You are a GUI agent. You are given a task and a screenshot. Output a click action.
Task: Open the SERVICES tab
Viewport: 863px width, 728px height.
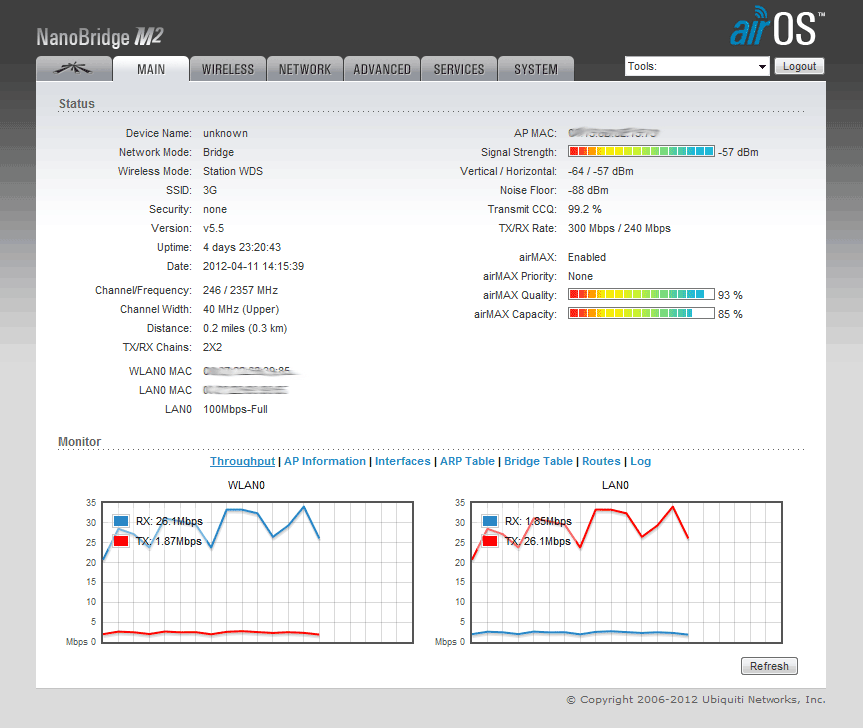click(x=459, y=69)
